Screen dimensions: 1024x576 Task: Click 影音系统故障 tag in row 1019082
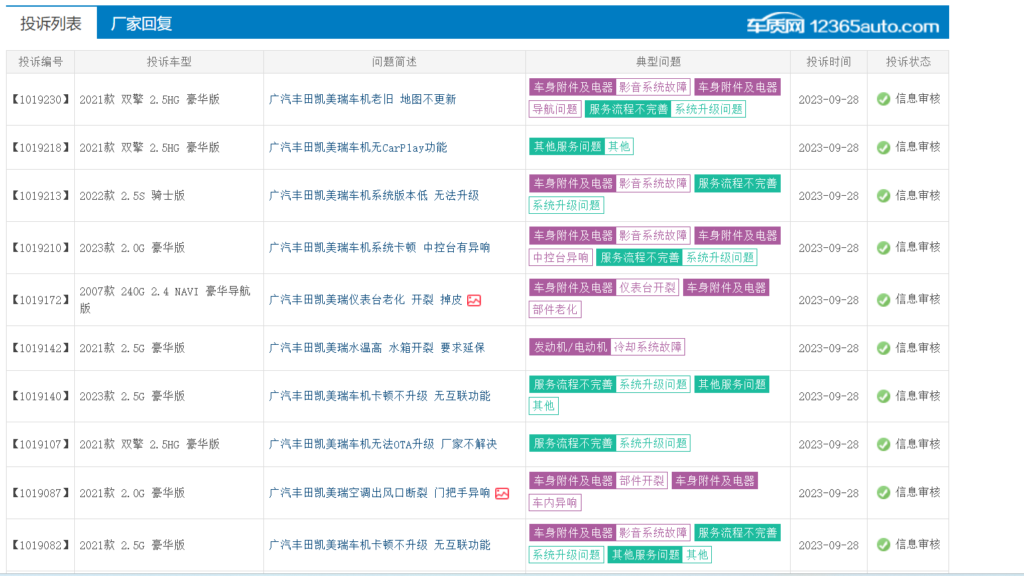[x=653, y=533]
